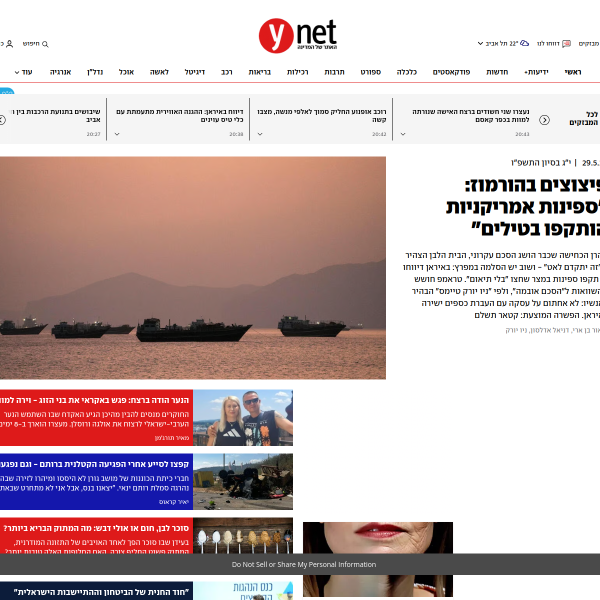Image resolution: width=600 pixels, height=600 pixels.
Task: Click the main story ships-at-sunset image
Action: click(x=193, y=268)
